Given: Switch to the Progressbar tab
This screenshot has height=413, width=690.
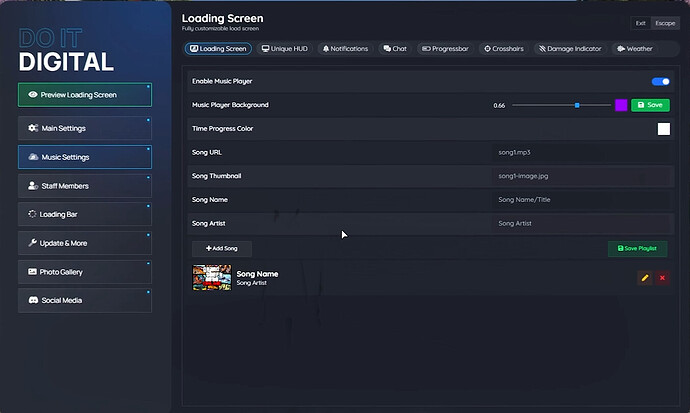Looking at the screenshot, I should click(x=445, y=49).
